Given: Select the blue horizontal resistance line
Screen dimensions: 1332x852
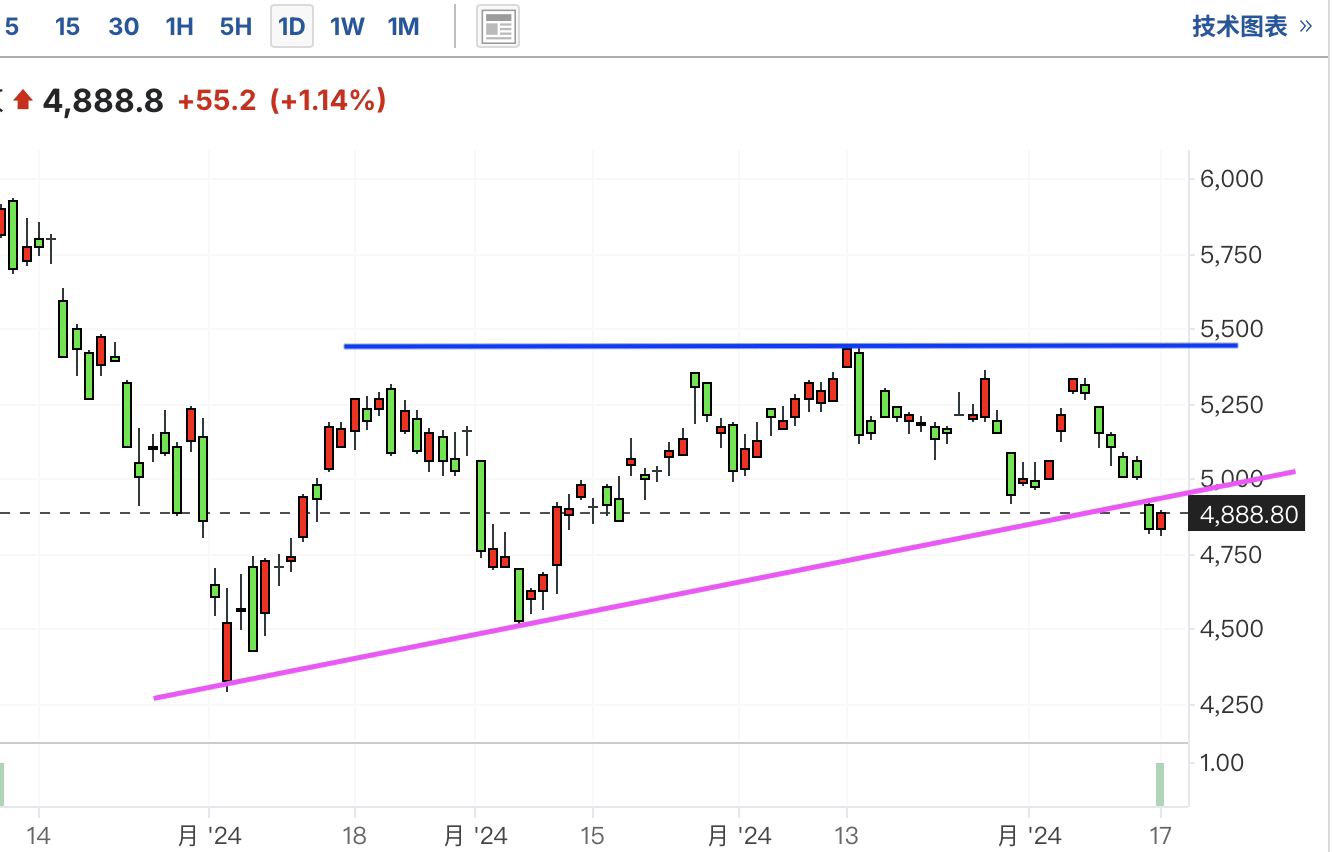Looking at the screenshot, I should coord(791,346).
